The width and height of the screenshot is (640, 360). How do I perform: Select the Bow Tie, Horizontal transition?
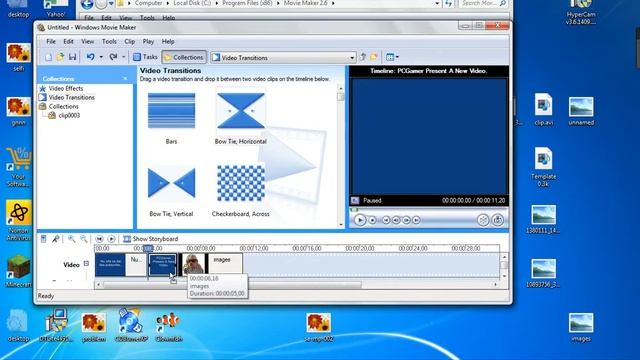point(241,111)
